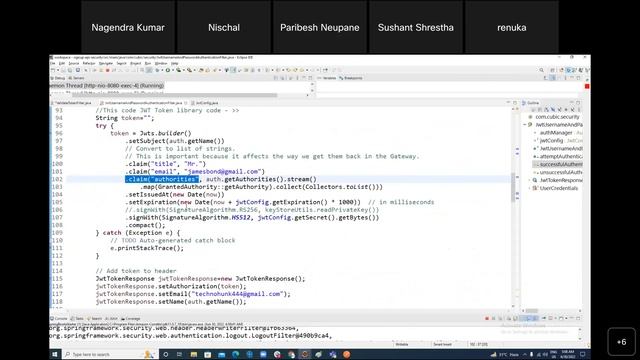Screen dimensions: 640x360
Task: Switch to the Console tab
Action: pyautogui.click(x=59, y=318)
